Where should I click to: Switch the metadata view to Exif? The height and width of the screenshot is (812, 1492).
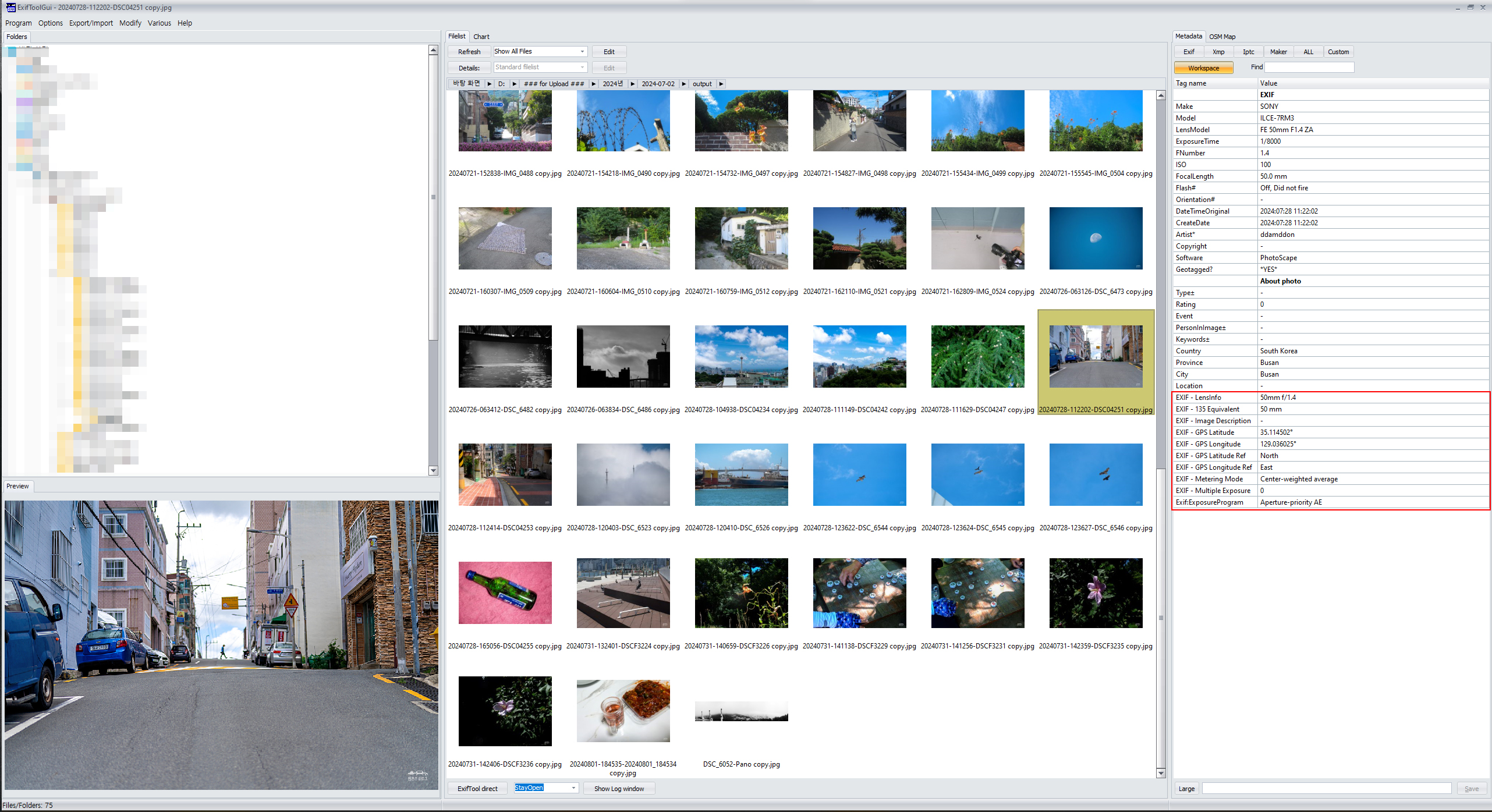[1189, 52]
